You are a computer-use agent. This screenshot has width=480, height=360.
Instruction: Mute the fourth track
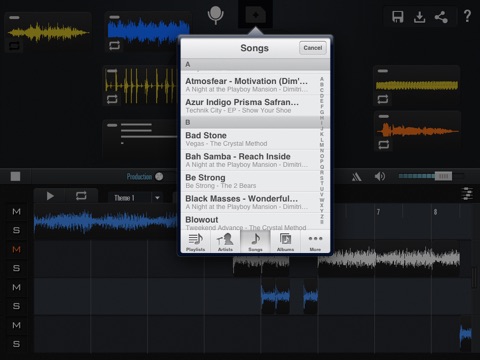coord(16,325)
